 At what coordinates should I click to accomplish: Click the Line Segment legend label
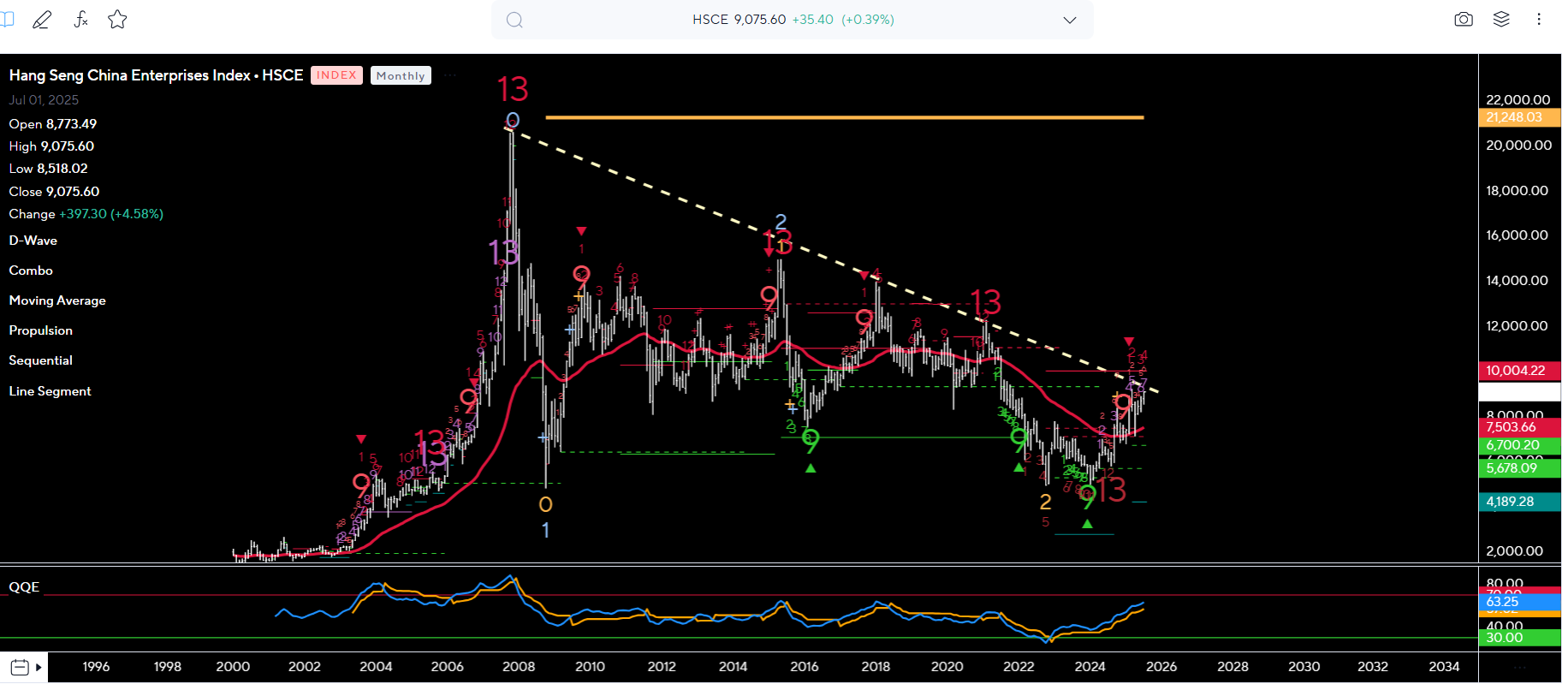(50, 391)
